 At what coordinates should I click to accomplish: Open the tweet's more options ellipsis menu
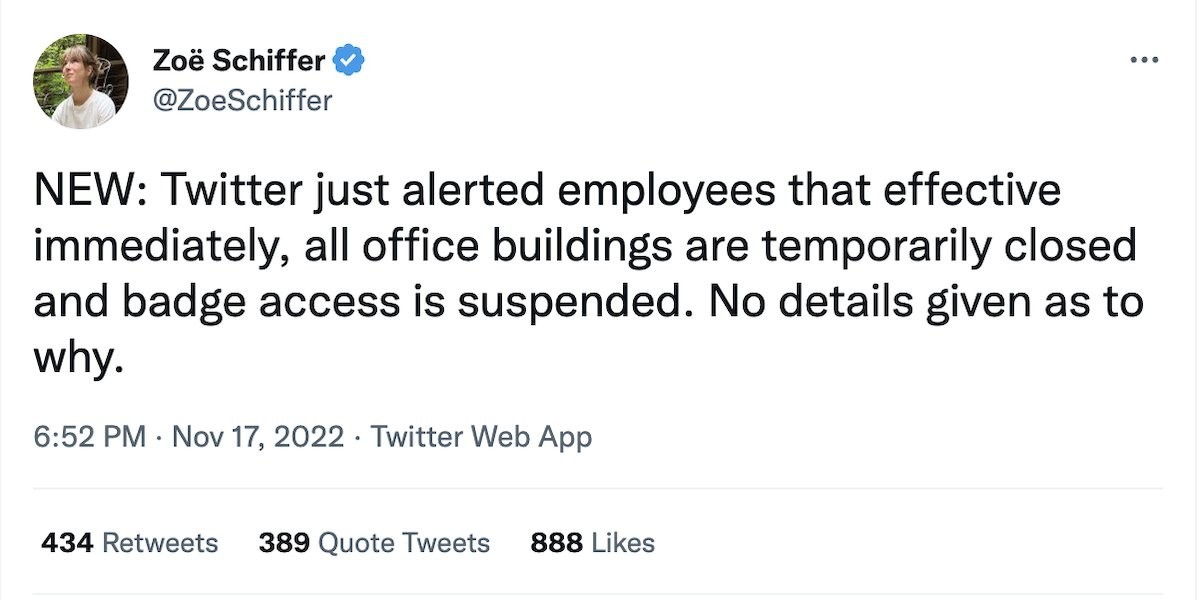tap(1143, 60)
